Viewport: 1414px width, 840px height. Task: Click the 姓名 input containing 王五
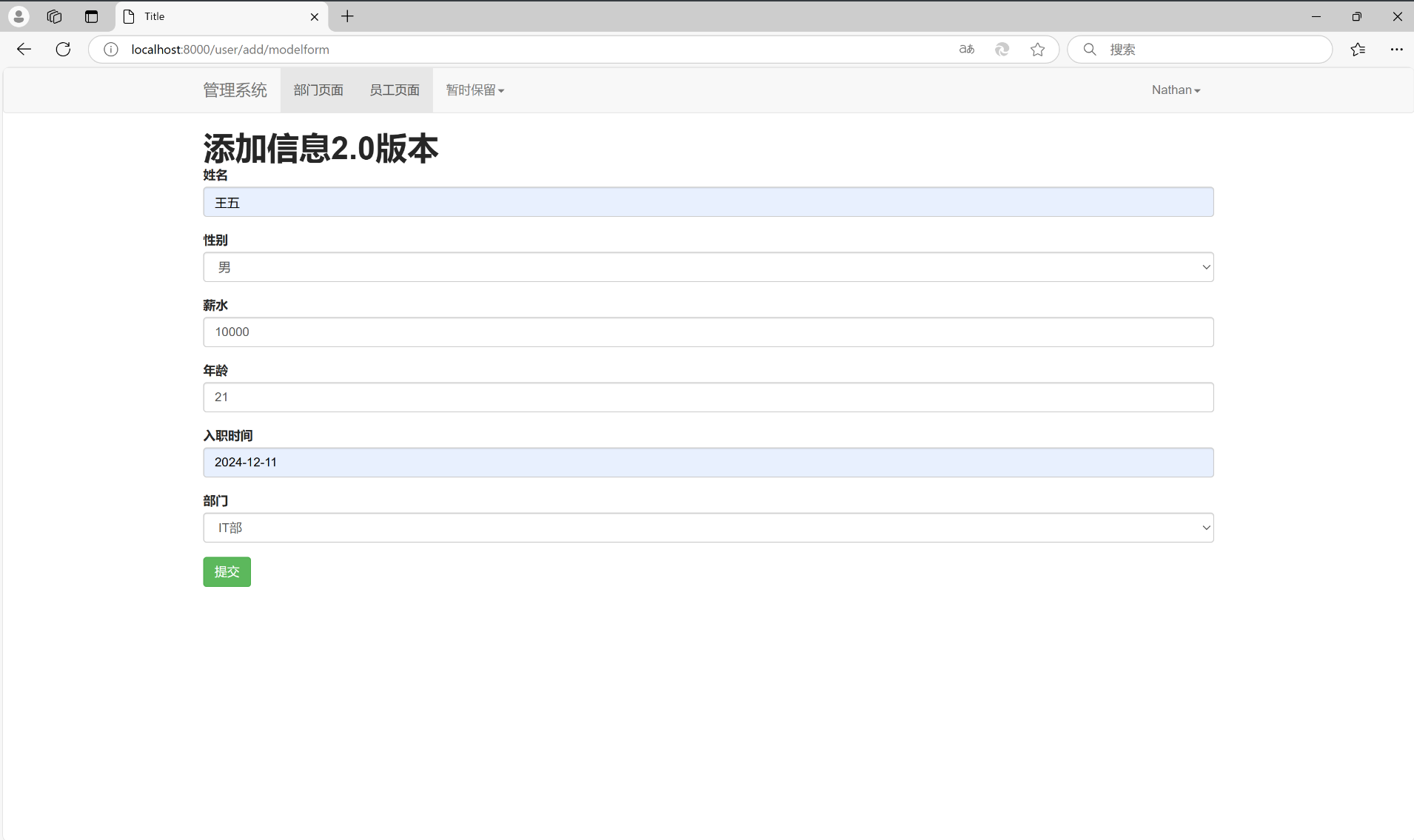click(708, 202)
